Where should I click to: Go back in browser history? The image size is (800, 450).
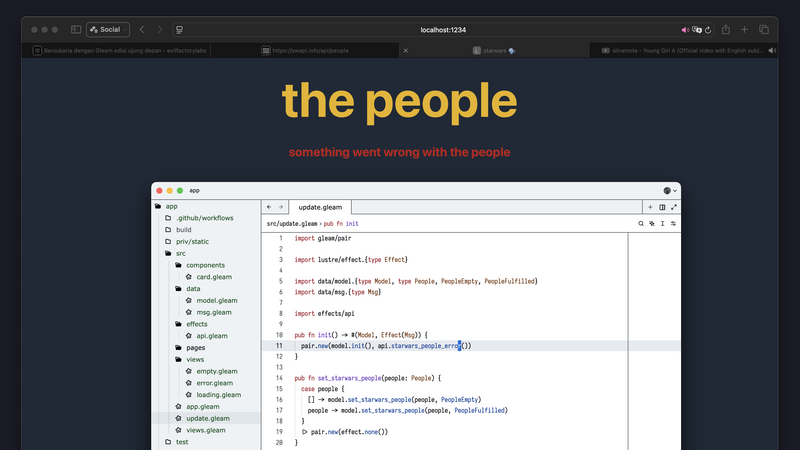pos(142,30)
